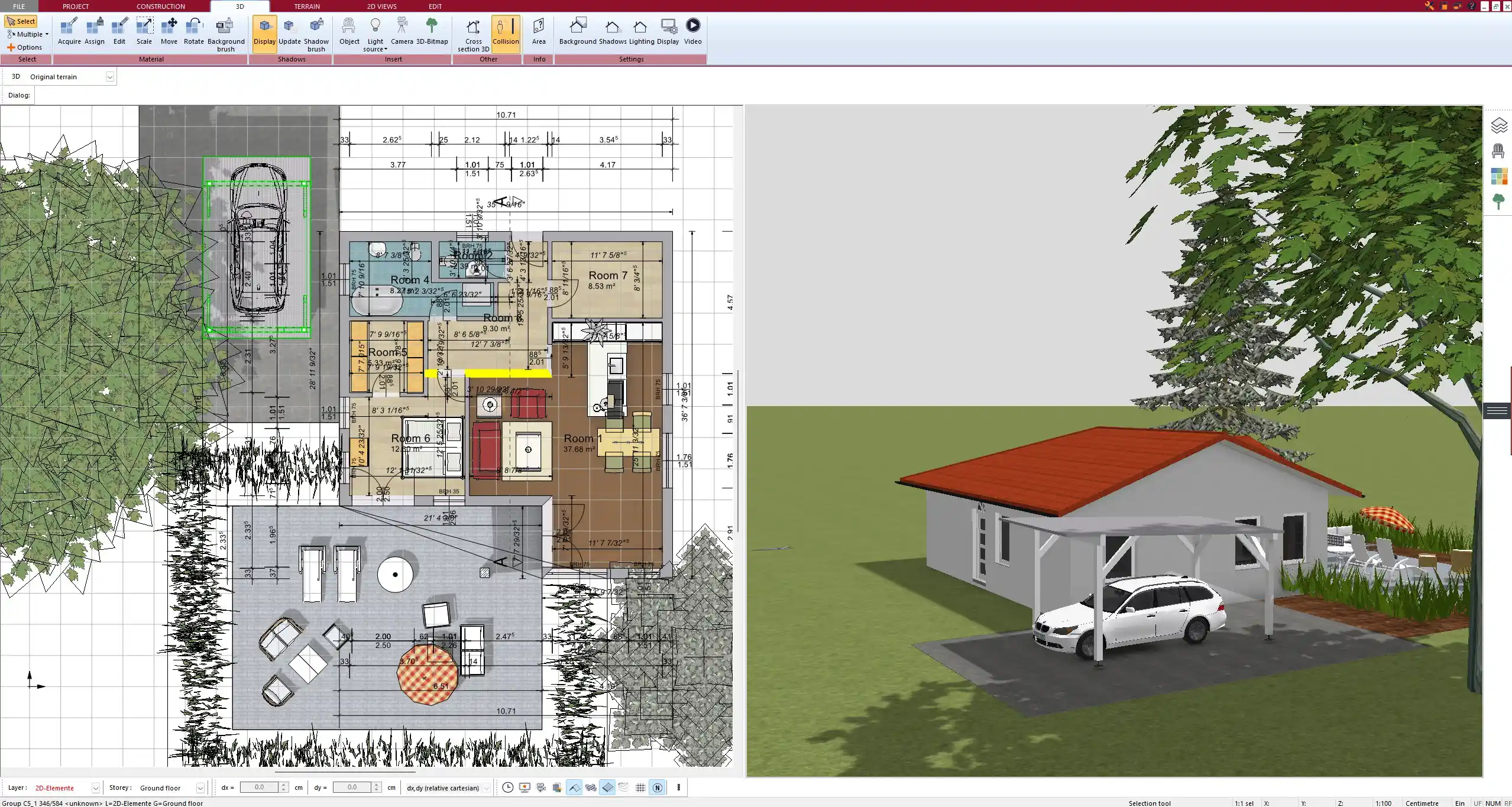Open the Original terrain dropdown
This screenshot has height=807, width=1512.
110,76
